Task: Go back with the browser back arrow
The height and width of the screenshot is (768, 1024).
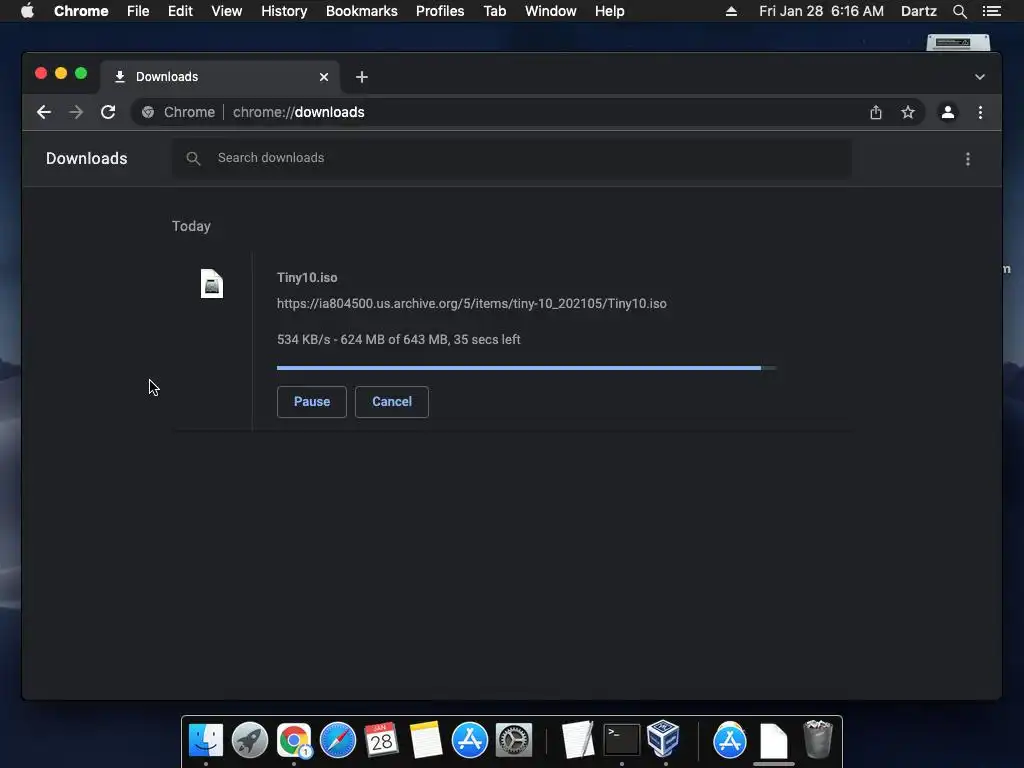Action: click(x=44, y=112)
